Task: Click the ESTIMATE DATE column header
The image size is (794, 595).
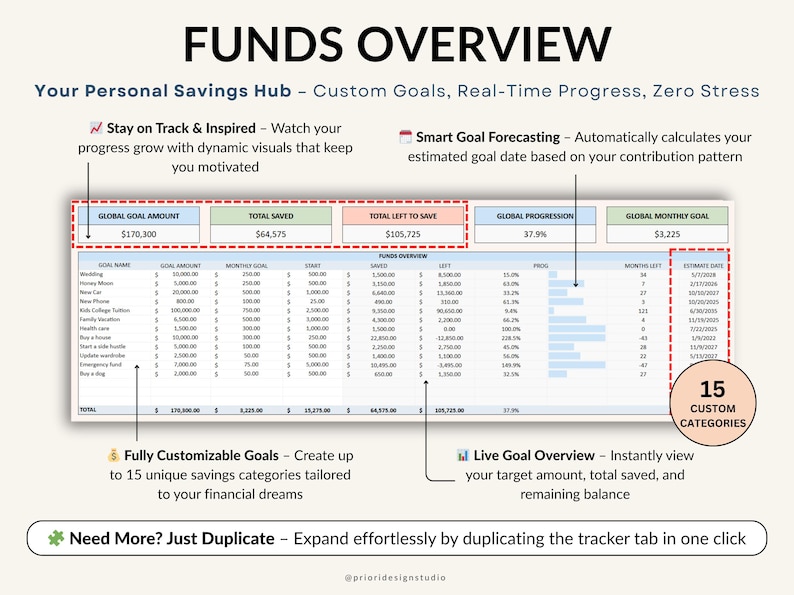Action: pyautogui.click(x=703, y=265)
